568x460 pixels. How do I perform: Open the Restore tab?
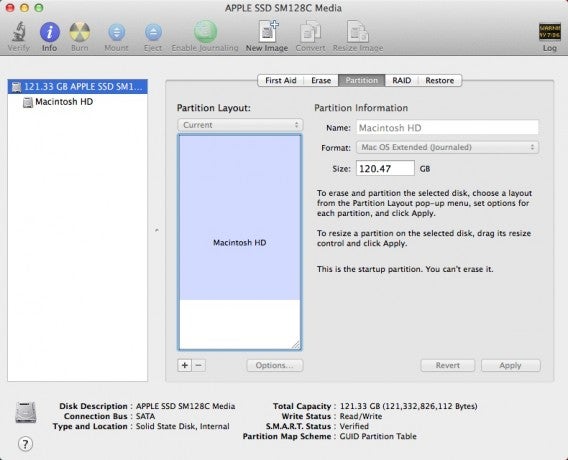pos(440,80)
